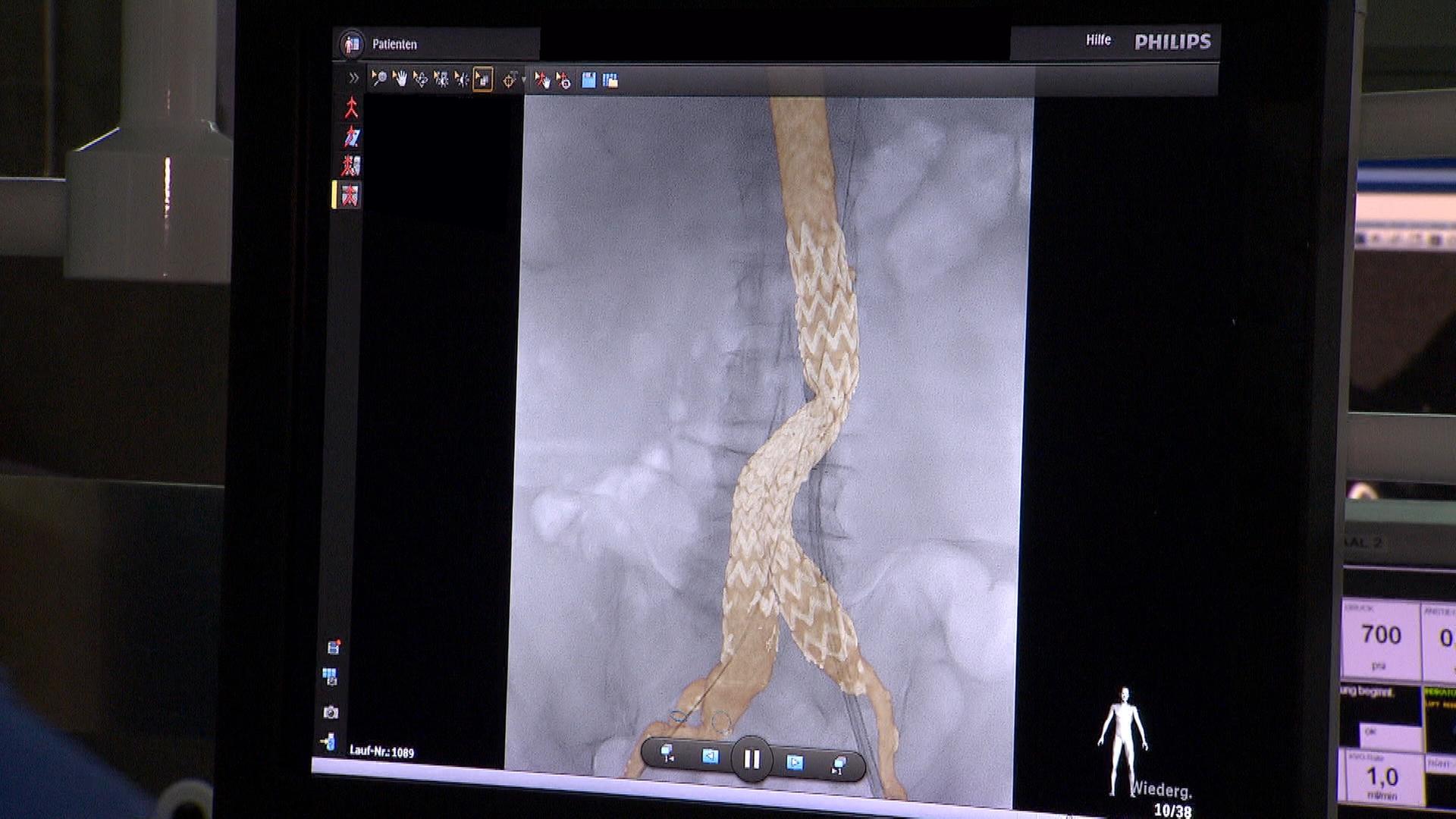Select the zoom magnifier tool
1456x819 pixels.
point(379,79)
